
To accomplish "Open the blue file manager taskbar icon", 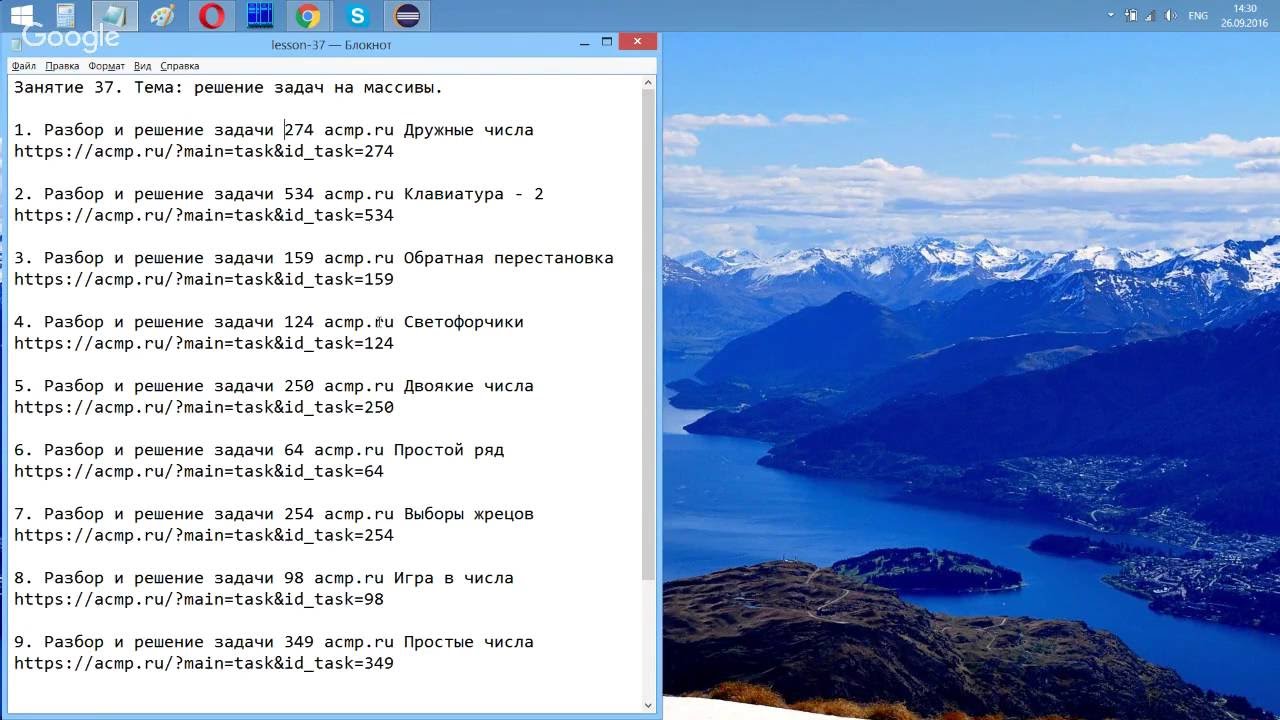I will click(x=260, y=15).
